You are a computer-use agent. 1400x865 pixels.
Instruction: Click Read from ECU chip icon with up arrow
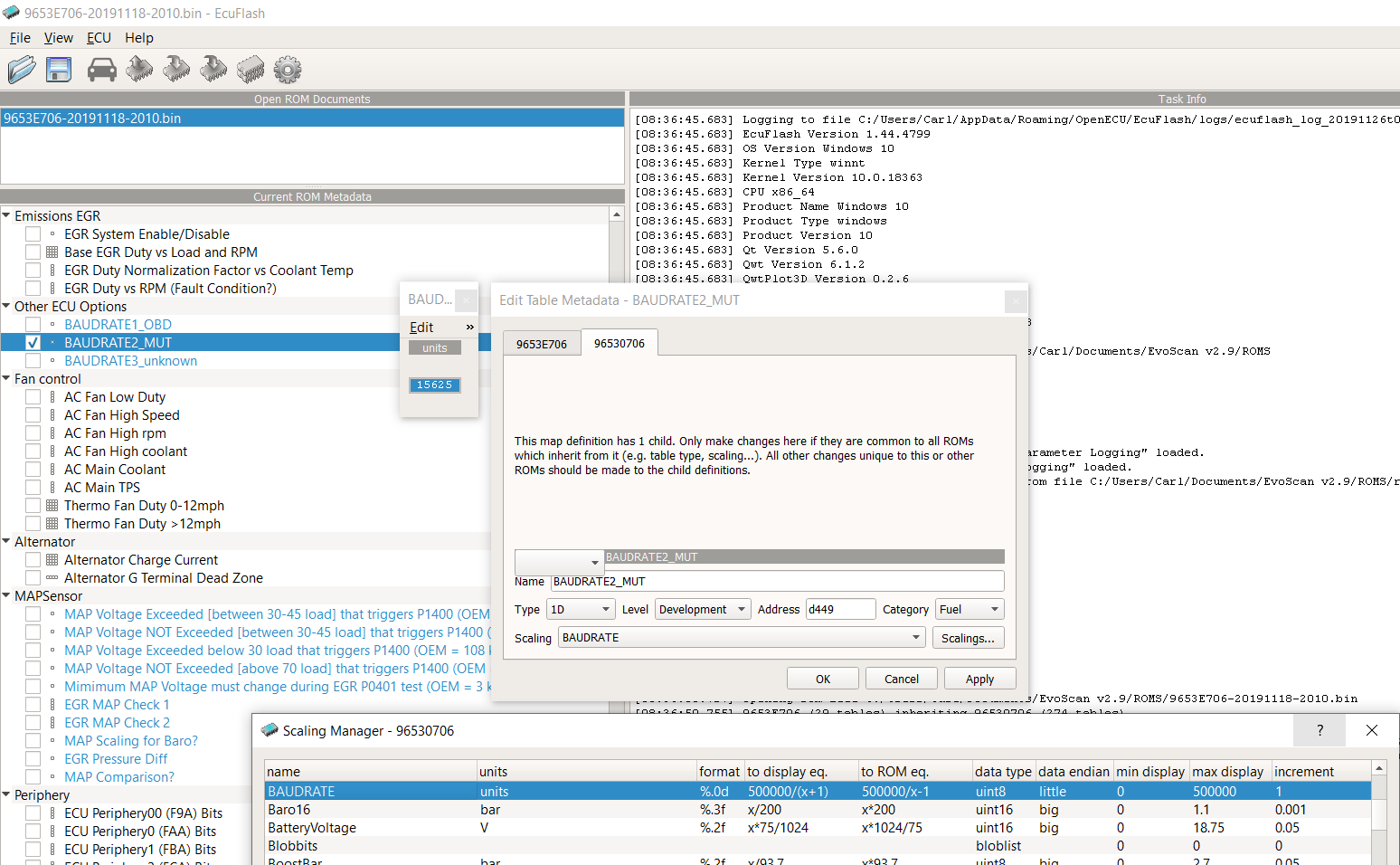[139, 70]
